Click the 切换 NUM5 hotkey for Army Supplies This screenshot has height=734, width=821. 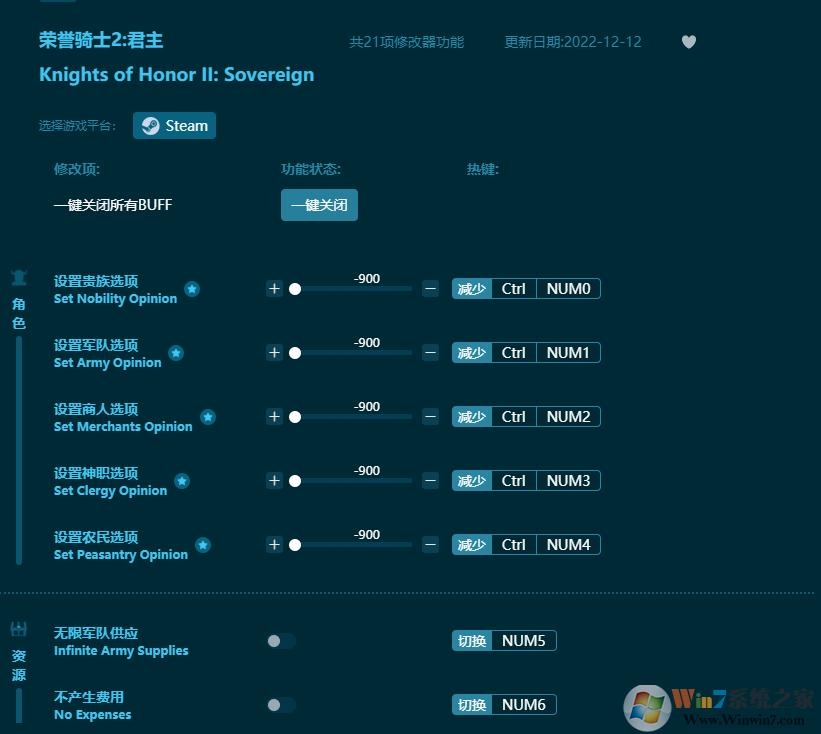pyautogui.click(x=504, y=641)
